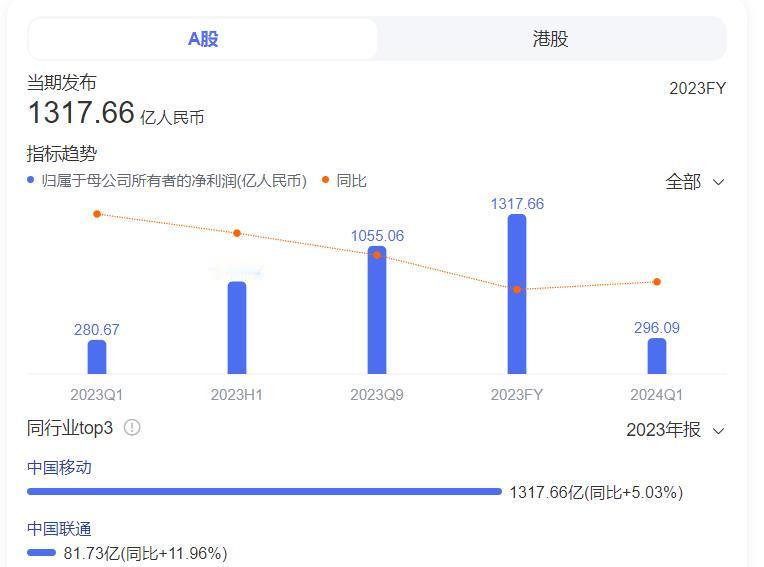The height and width of the screenshot is (567, 764).
Task: Open the 中国联通 company link
Action: point(59,529)
